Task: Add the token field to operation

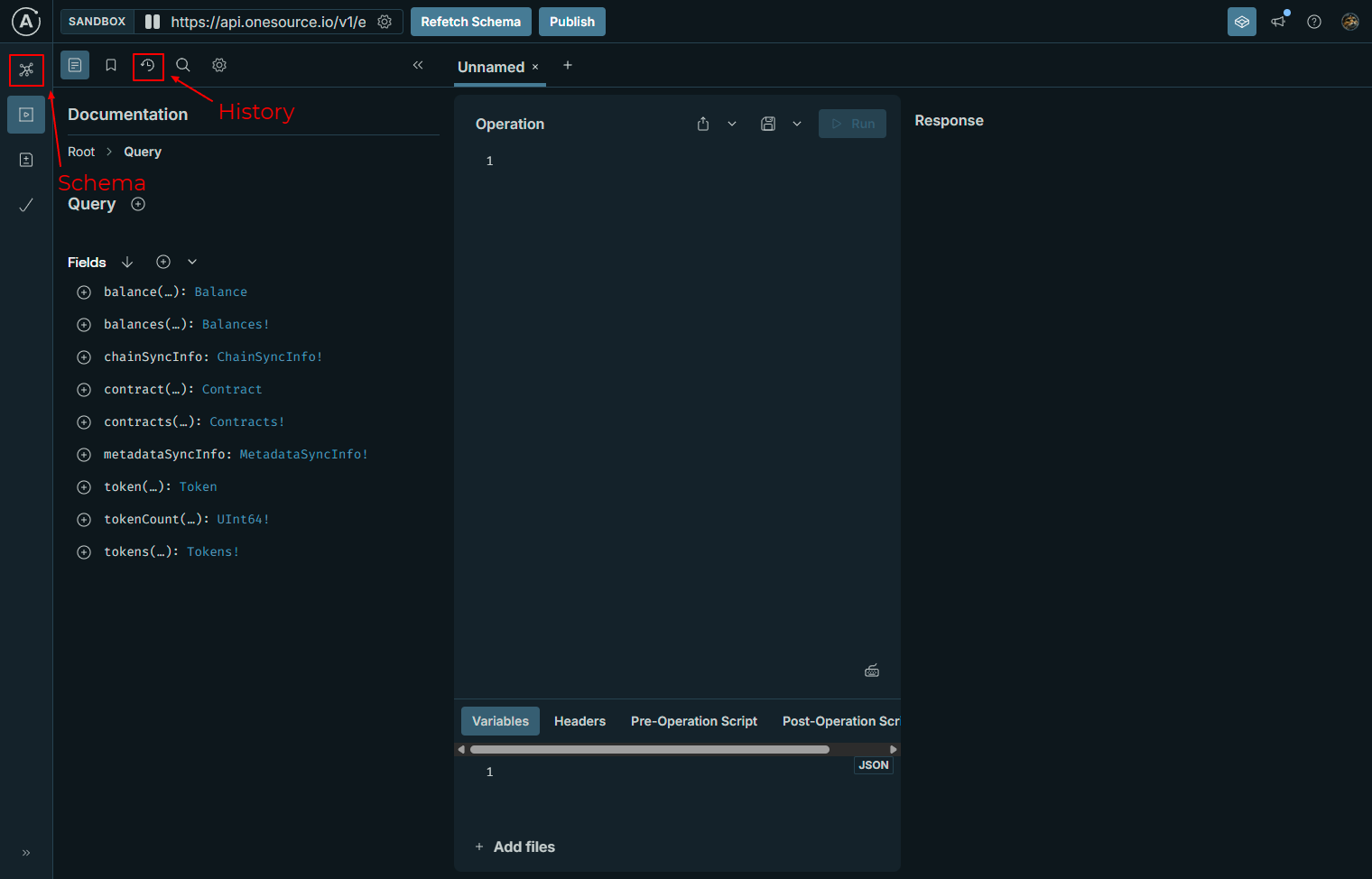Action: pyautogui.click(x=84, y=487)
